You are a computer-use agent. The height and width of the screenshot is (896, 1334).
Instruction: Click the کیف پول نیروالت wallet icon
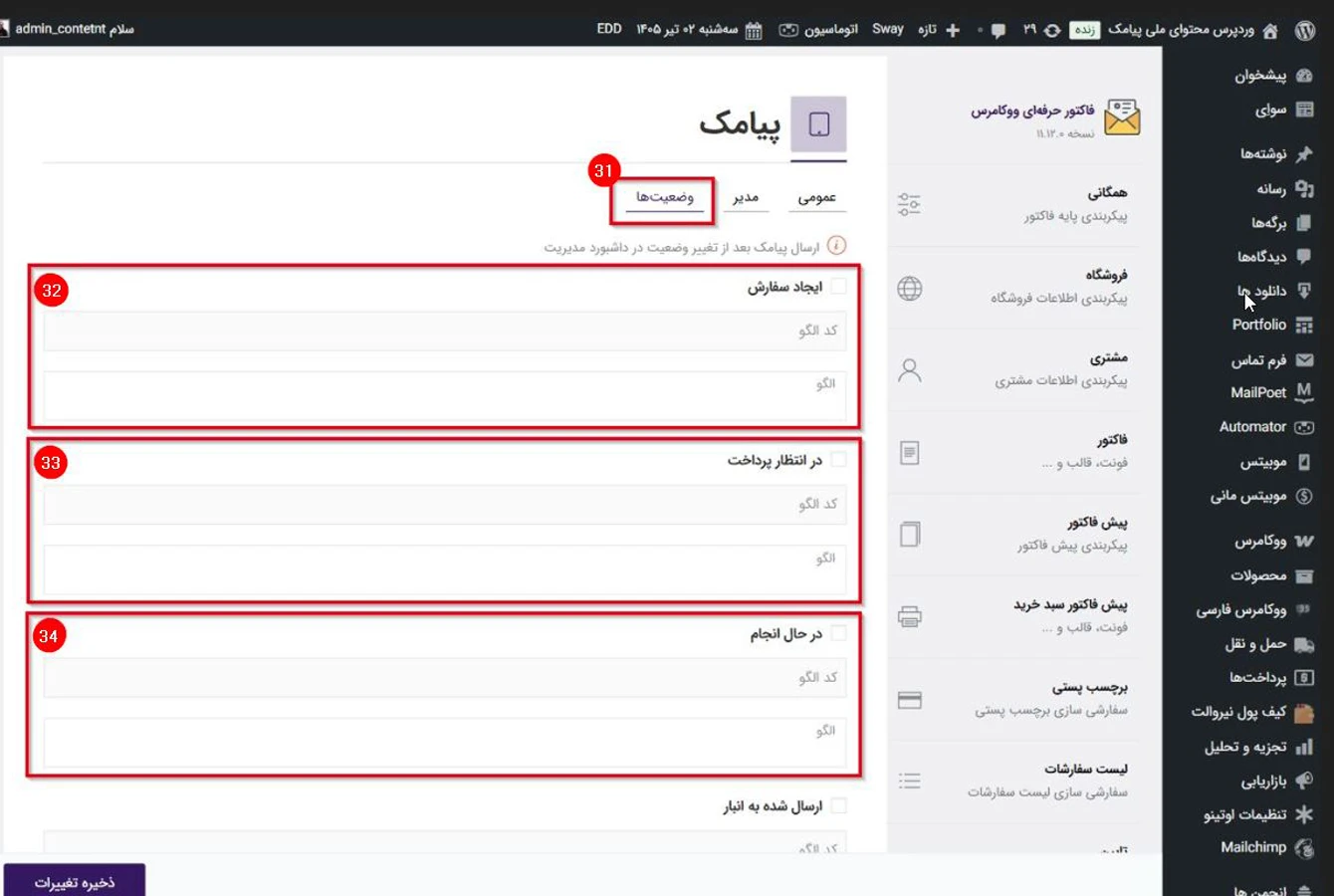pos(1304,713)
